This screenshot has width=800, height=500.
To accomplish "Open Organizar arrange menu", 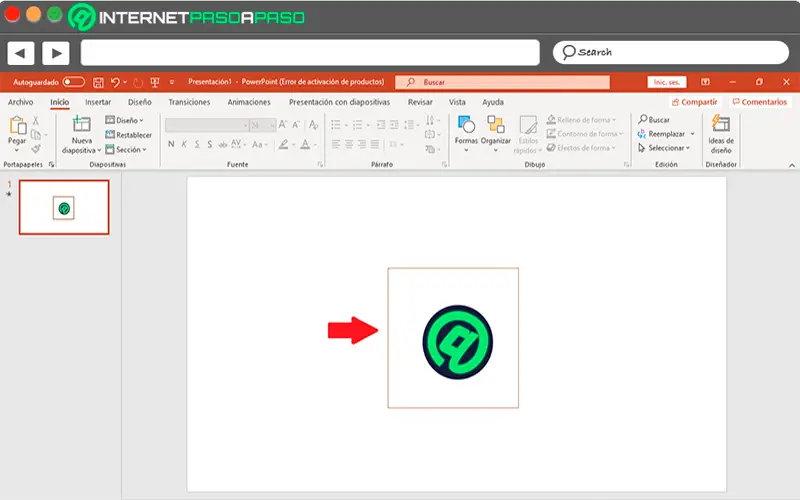I will [x=495, y=134].
